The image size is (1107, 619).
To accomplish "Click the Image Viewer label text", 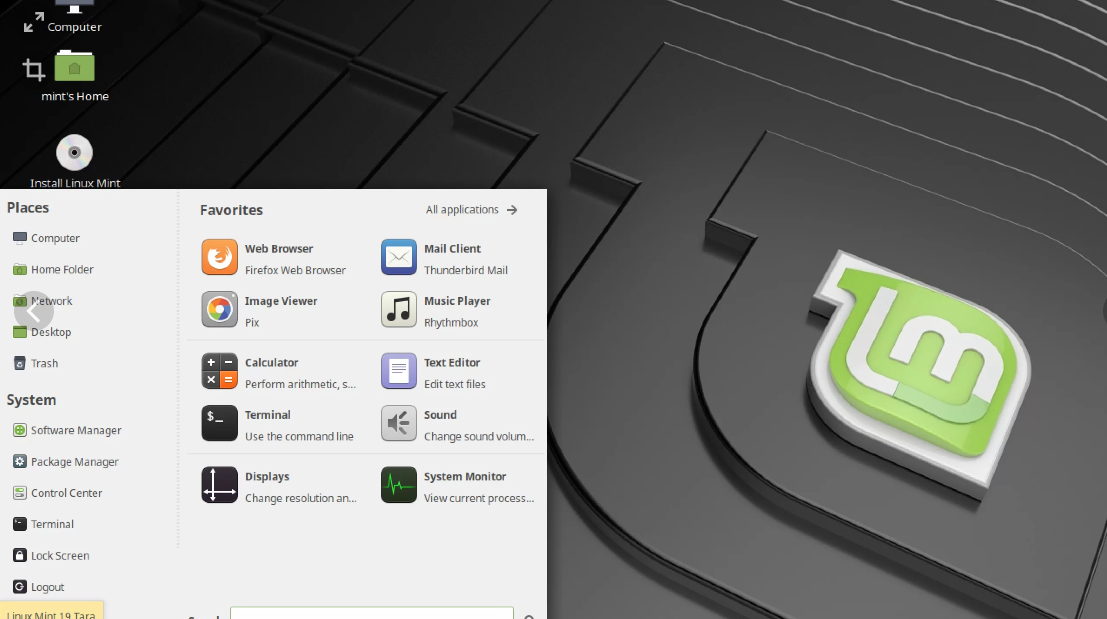I will tap(281, 301).
